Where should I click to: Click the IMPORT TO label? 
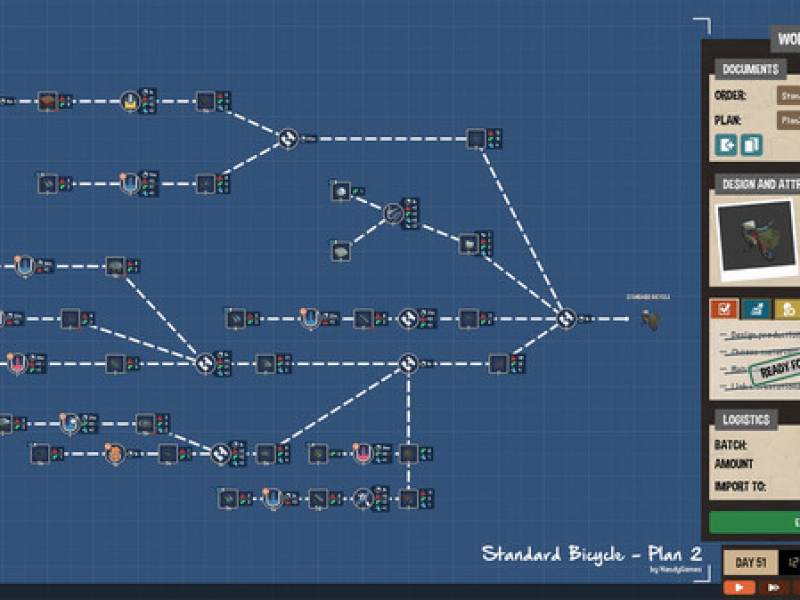tap(740, 486)
